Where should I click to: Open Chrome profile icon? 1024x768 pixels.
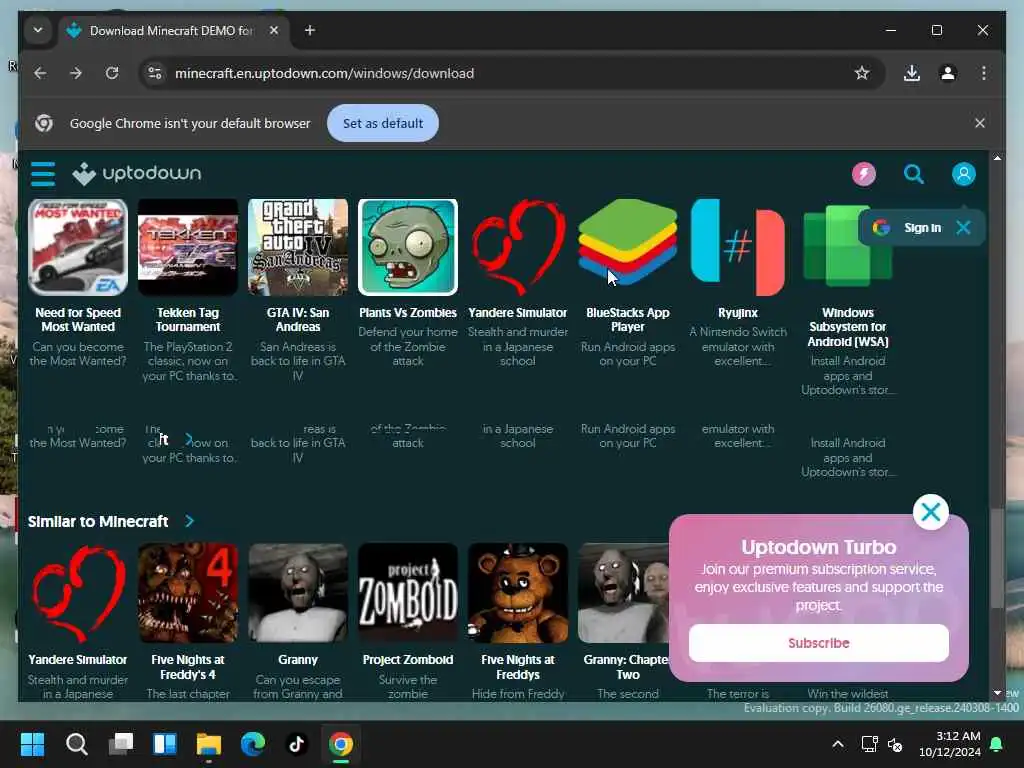pyautogui.click(x=948, y=73)
